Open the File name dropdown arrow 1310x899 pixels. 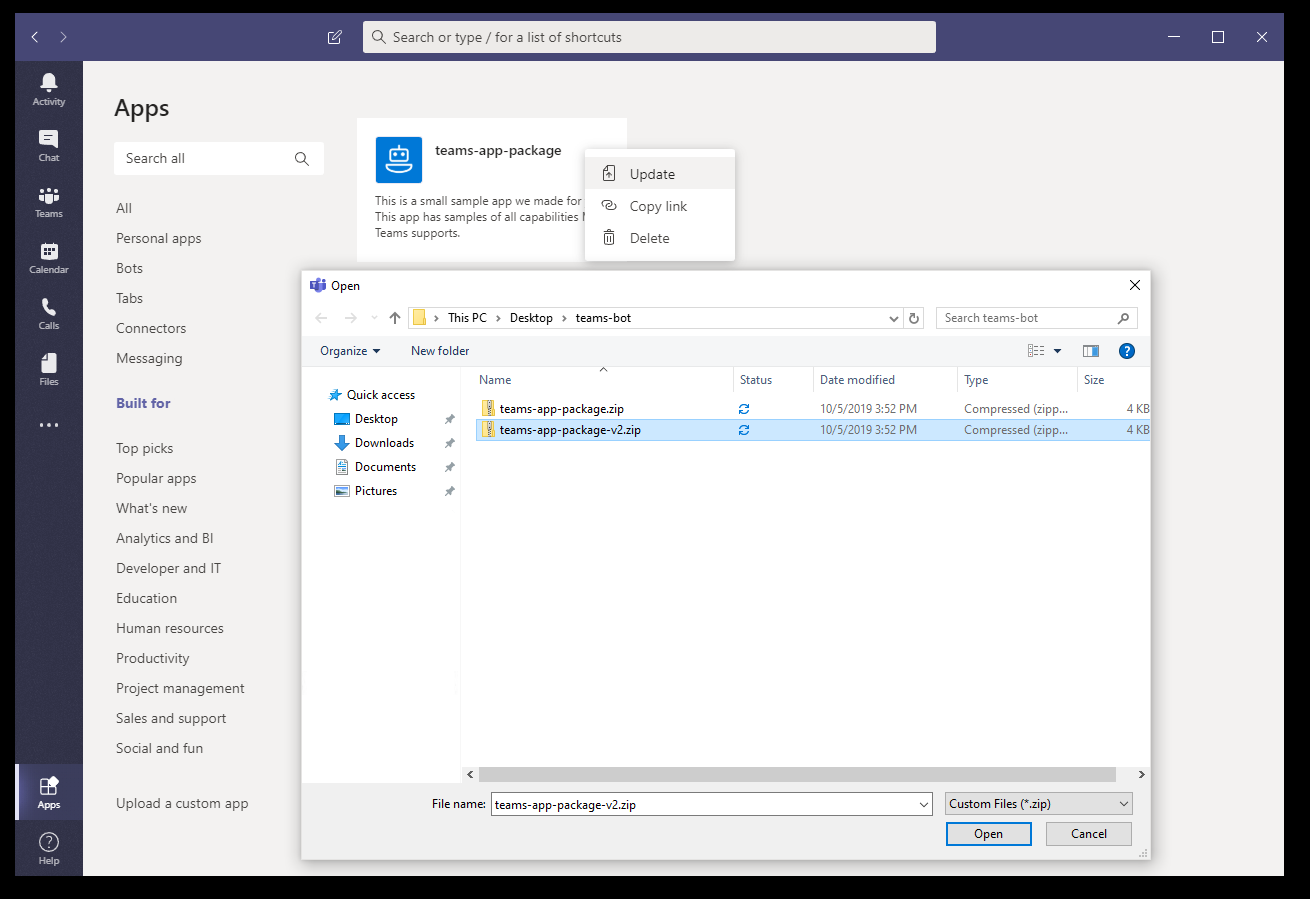coord(924,804)
